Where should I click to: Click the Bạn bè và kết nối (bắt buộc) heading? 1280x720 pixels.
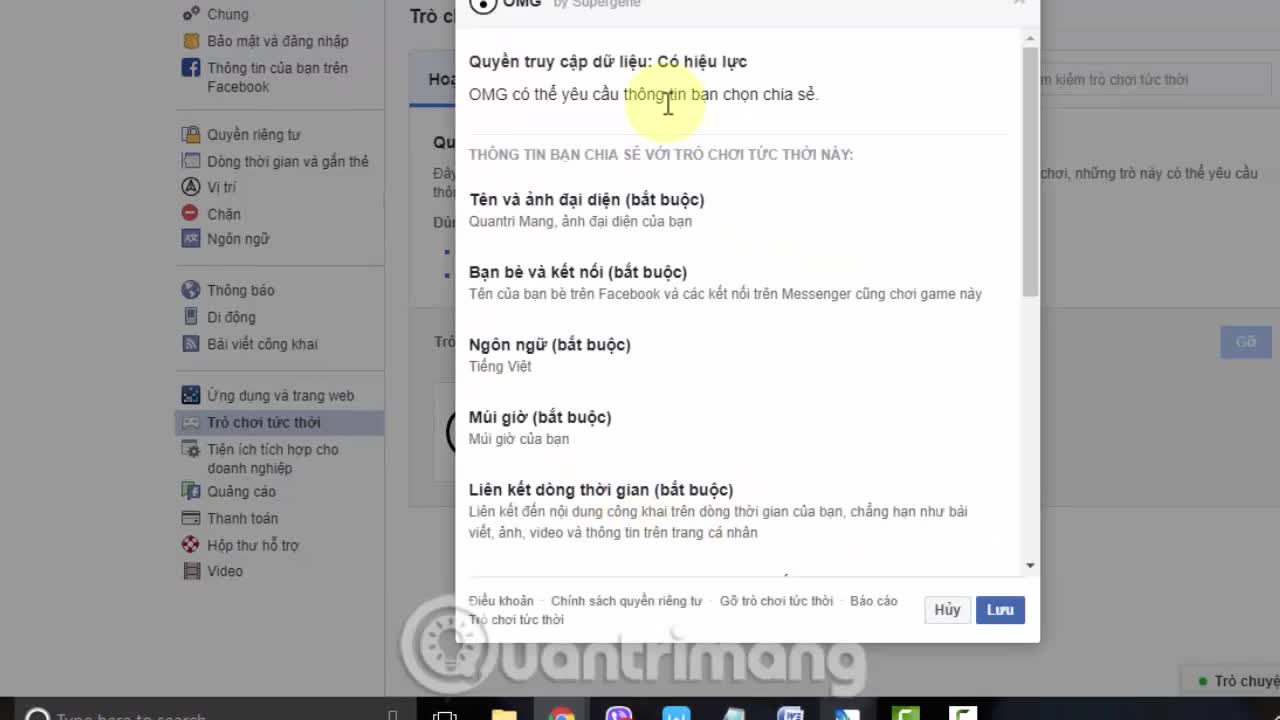(x=578, y=272)
